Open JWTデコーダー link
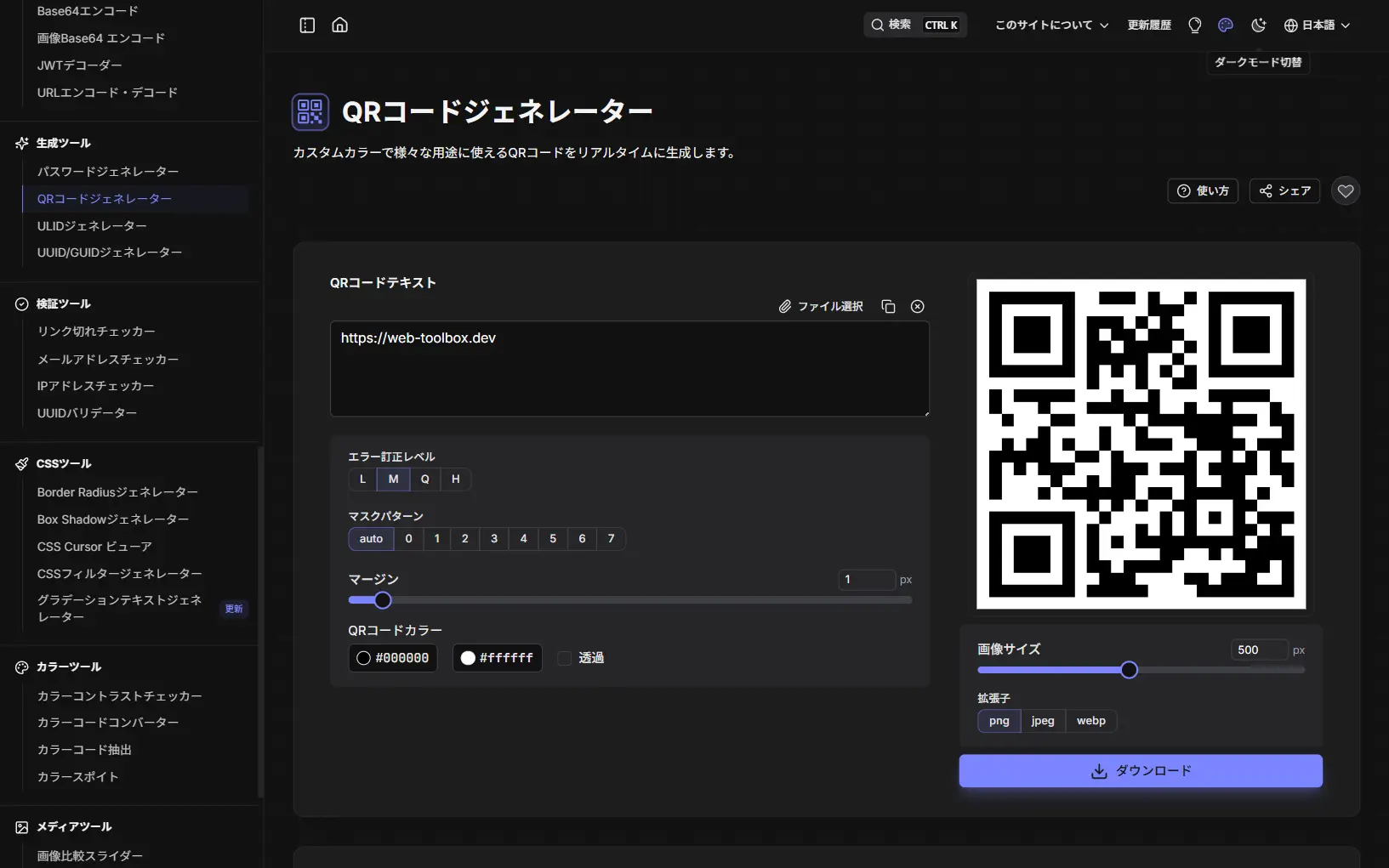 pos(80,65)
